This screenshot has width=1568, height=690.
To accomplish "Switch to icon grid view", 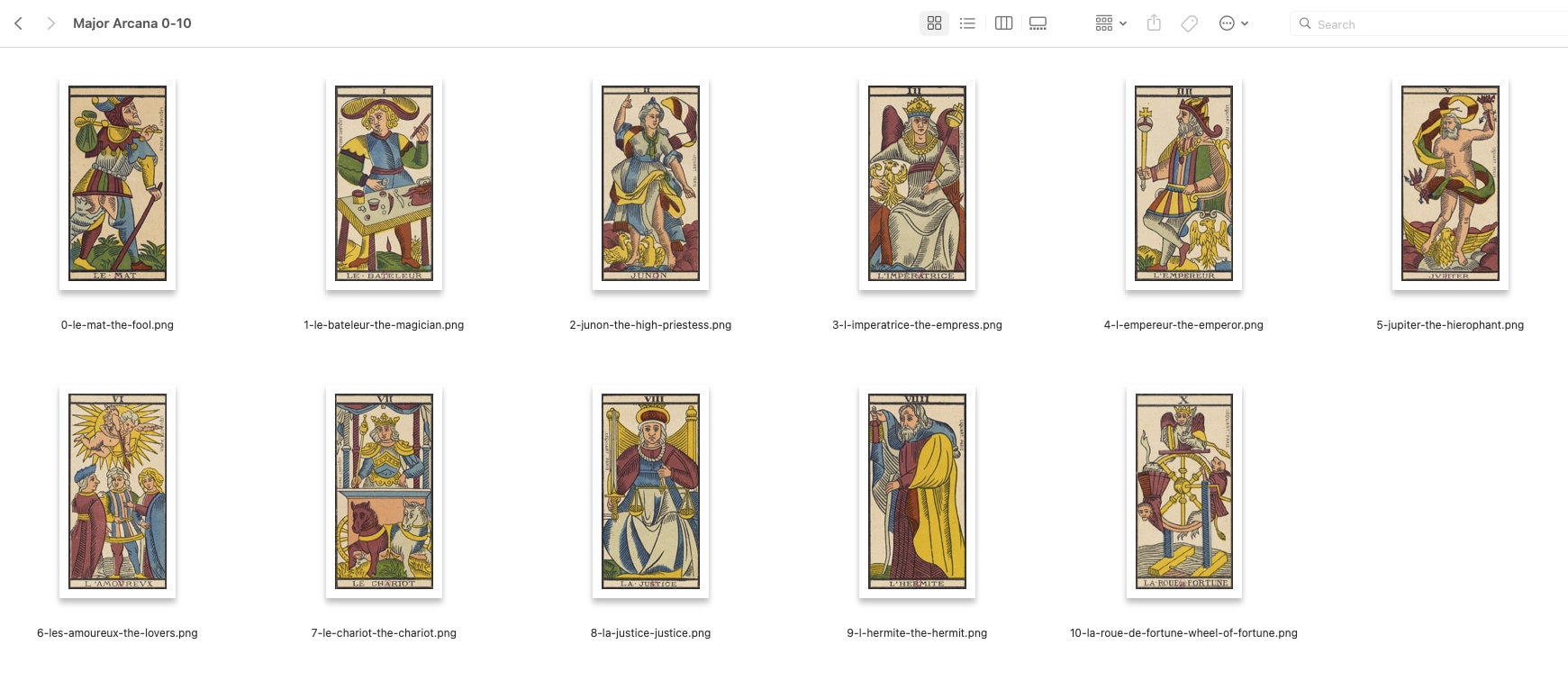I will [934, 23].
